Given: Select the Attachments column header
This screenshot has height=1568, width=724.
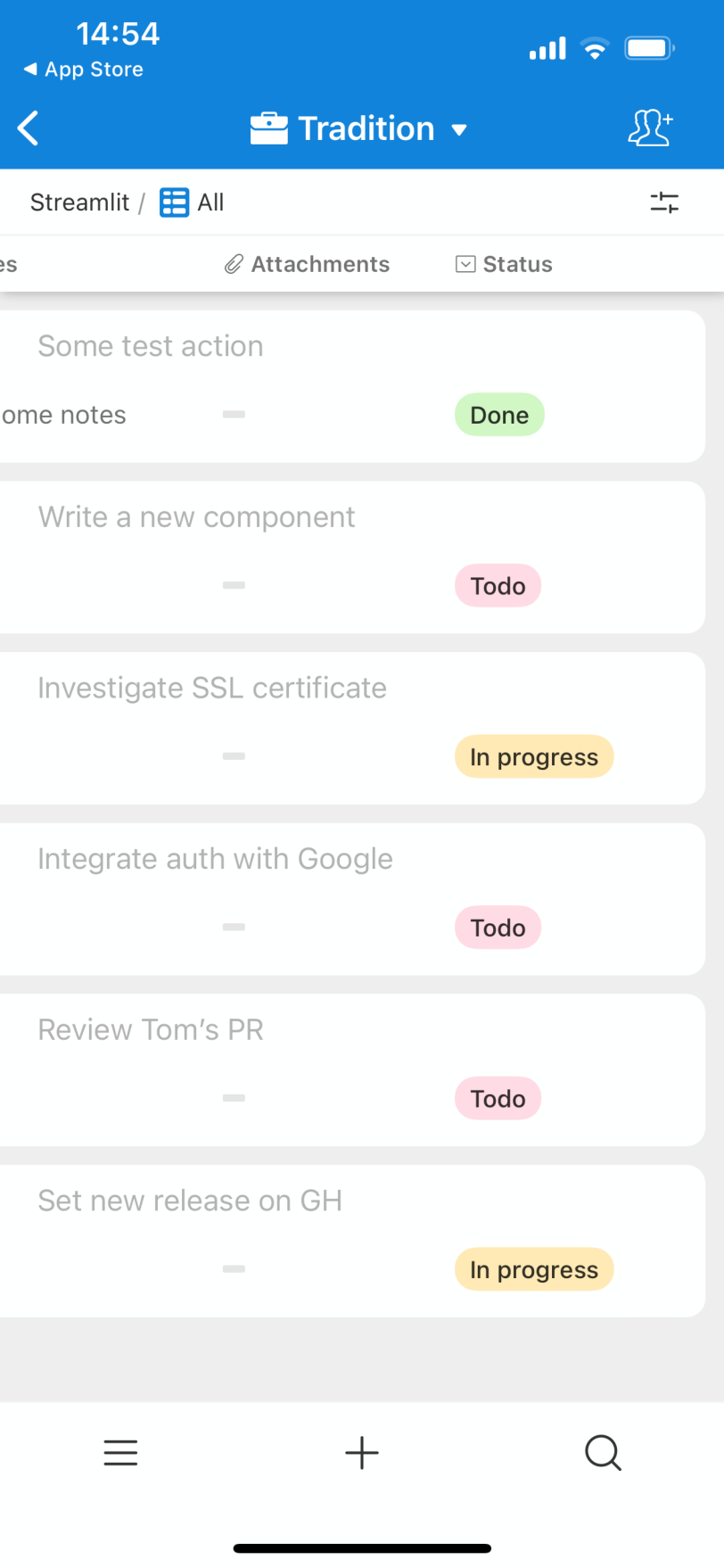Looking at the screenshot, I should (x=308, y=264).
